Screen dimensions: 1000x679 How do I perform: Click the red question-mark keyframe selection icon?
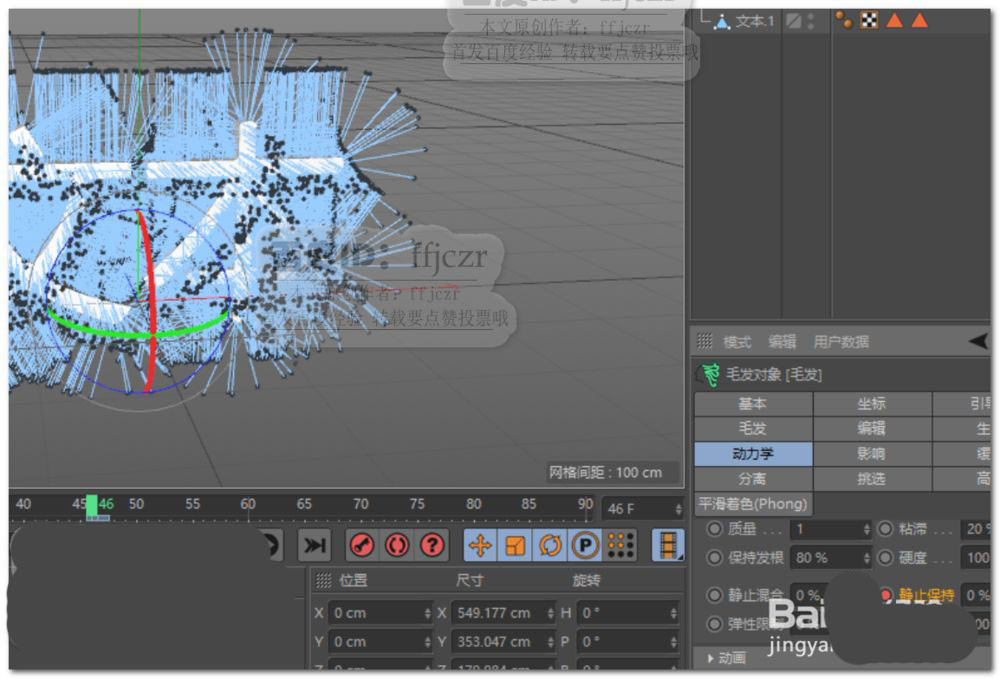(x=432, y=546)
